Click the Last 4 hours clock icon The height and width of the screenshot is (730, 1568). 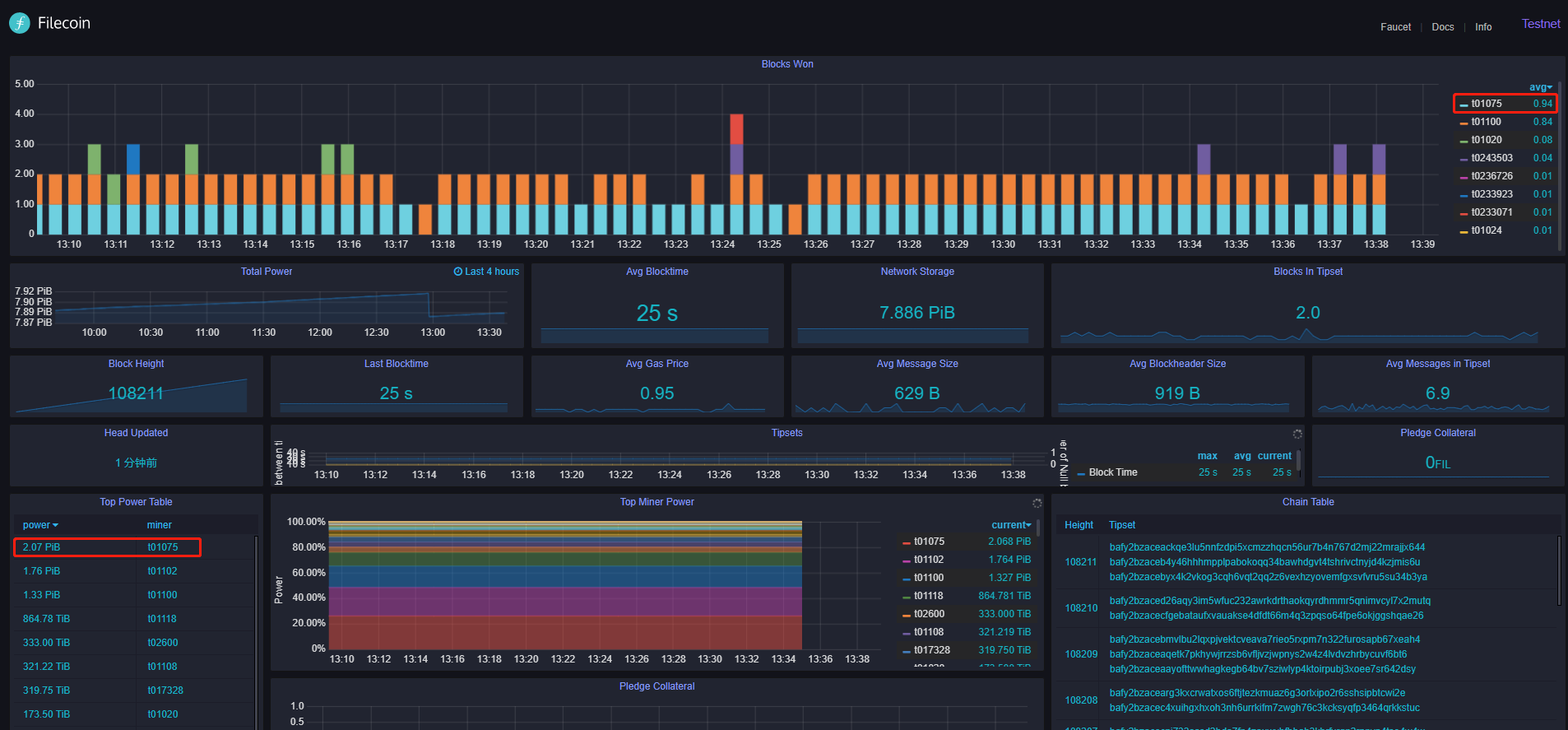point(458,272)
